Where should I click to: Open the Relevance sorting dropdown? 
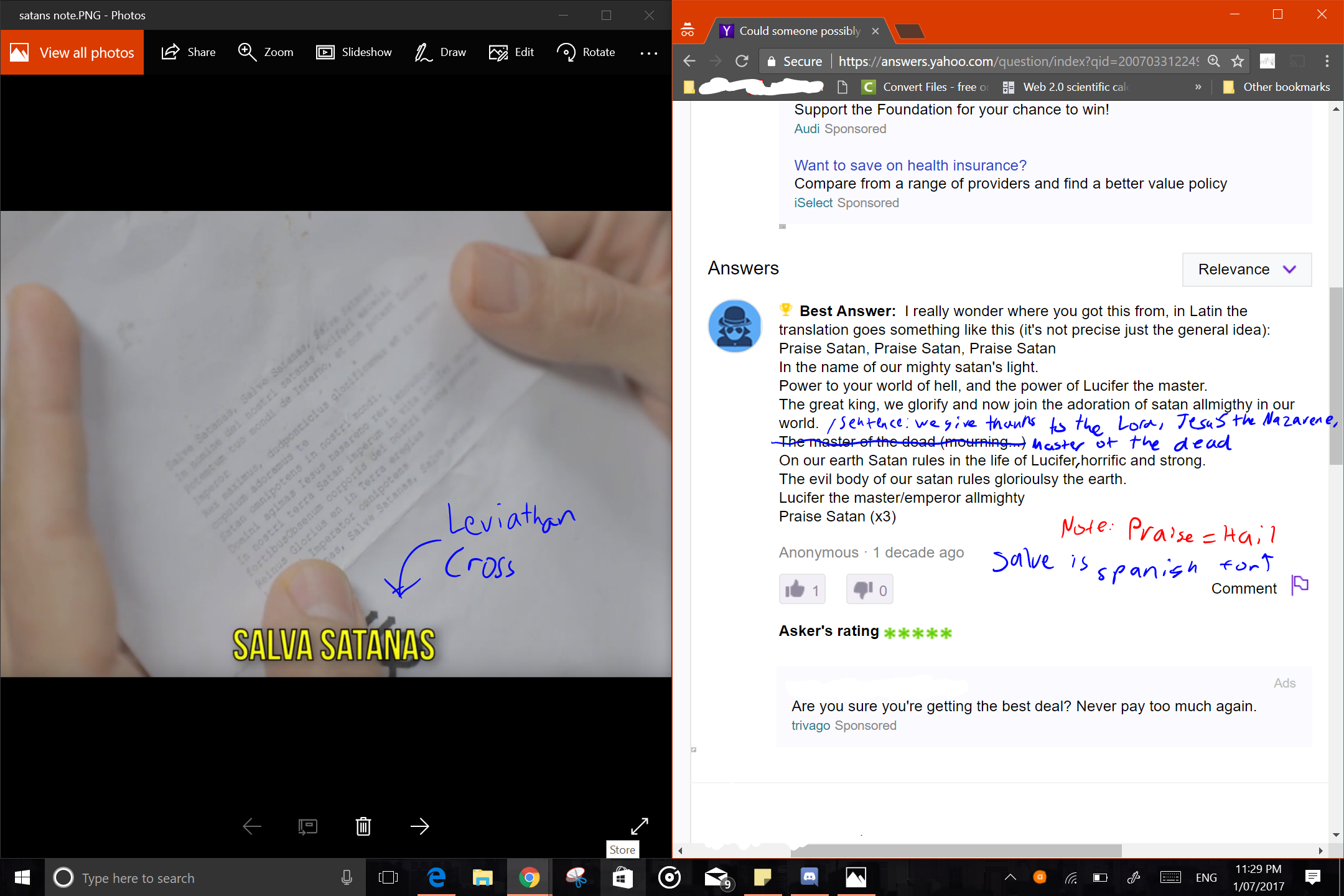[x=1246, y=269]
